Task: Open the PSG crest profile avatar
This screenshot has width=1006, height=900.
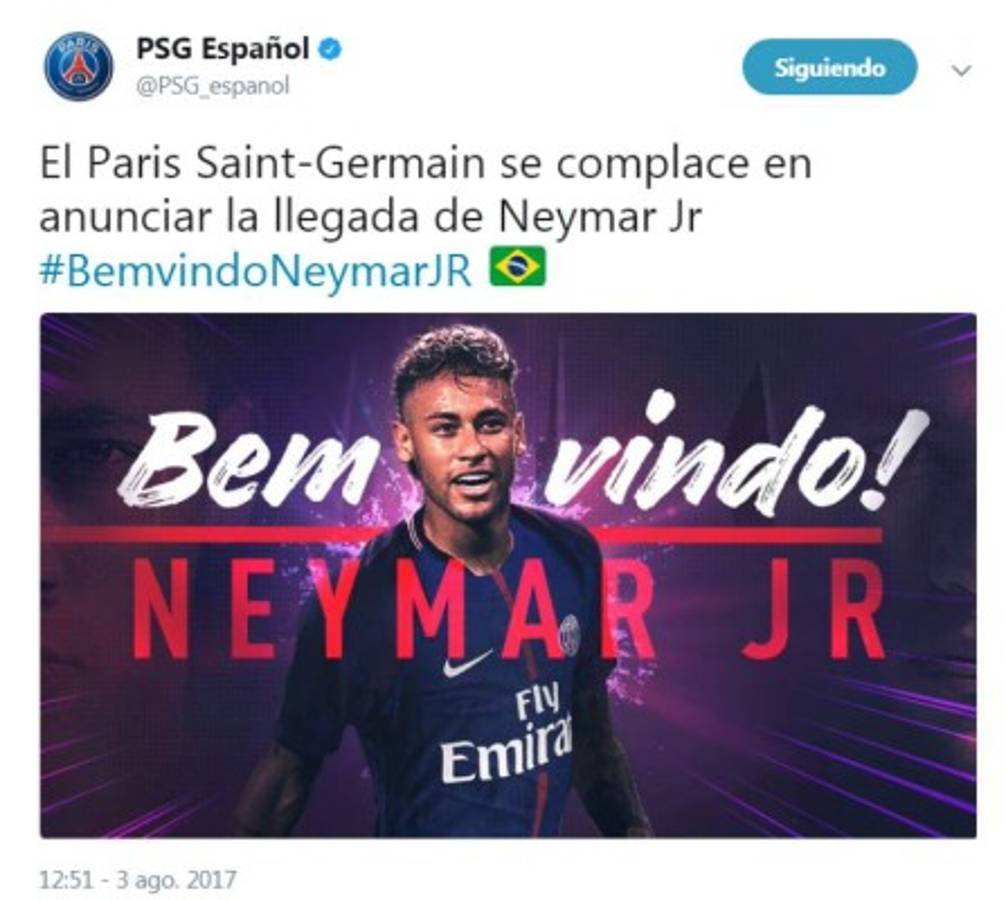Action: tap(78, 66)
